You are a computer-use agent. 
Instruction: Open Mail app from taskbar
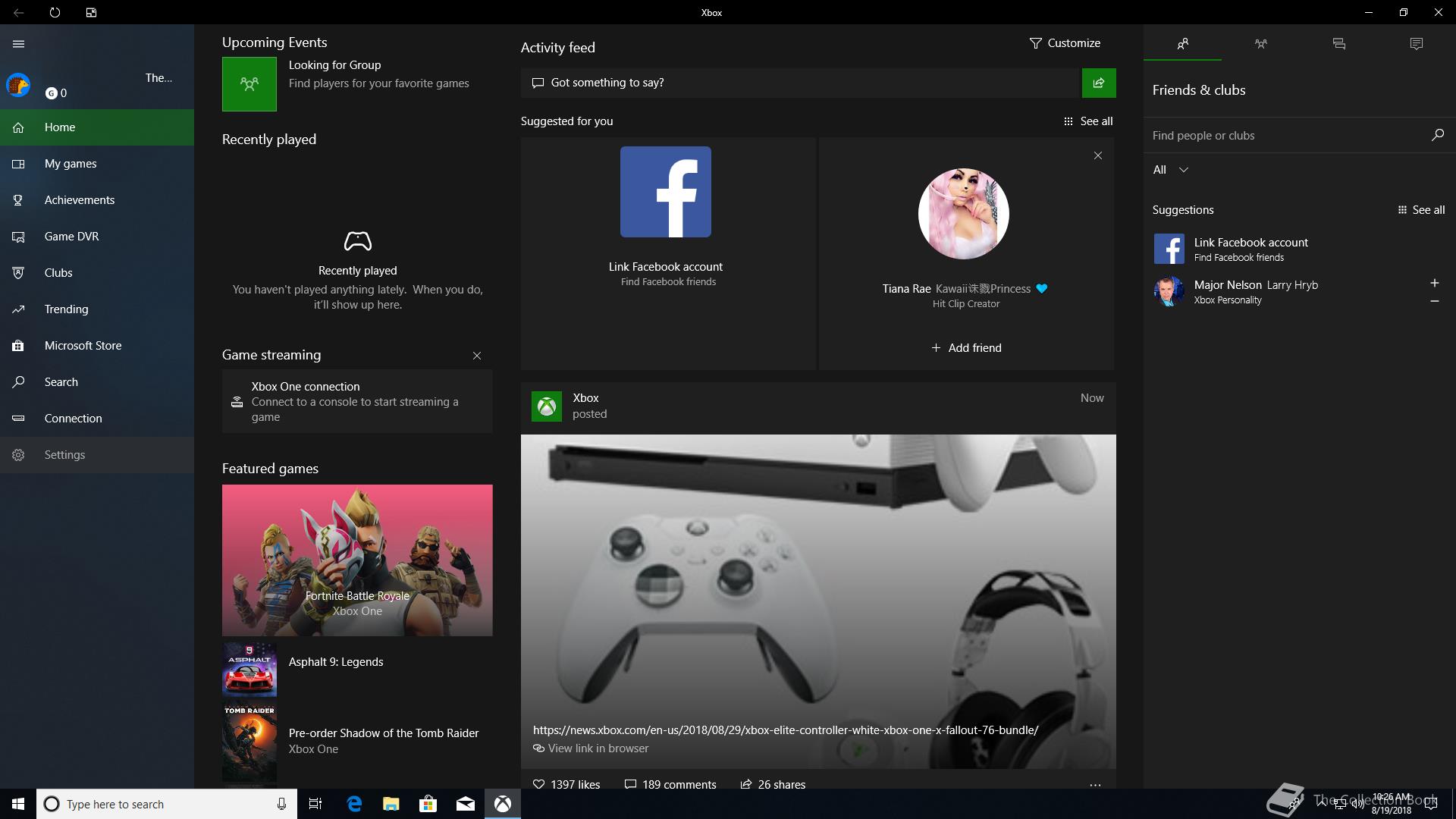click(465, 804)
